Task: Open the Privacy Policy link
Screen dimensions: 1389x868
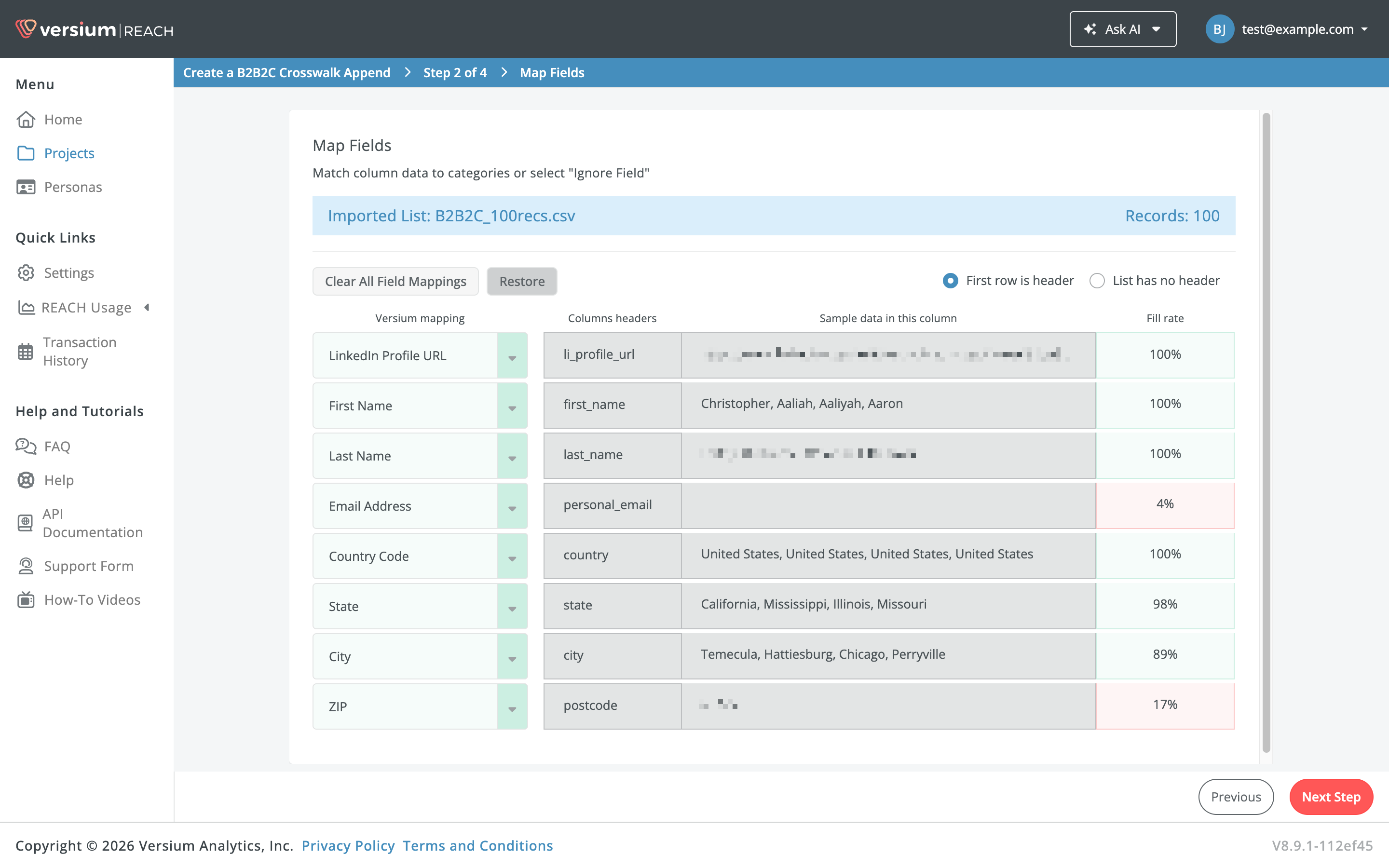Action: [348, 845]
